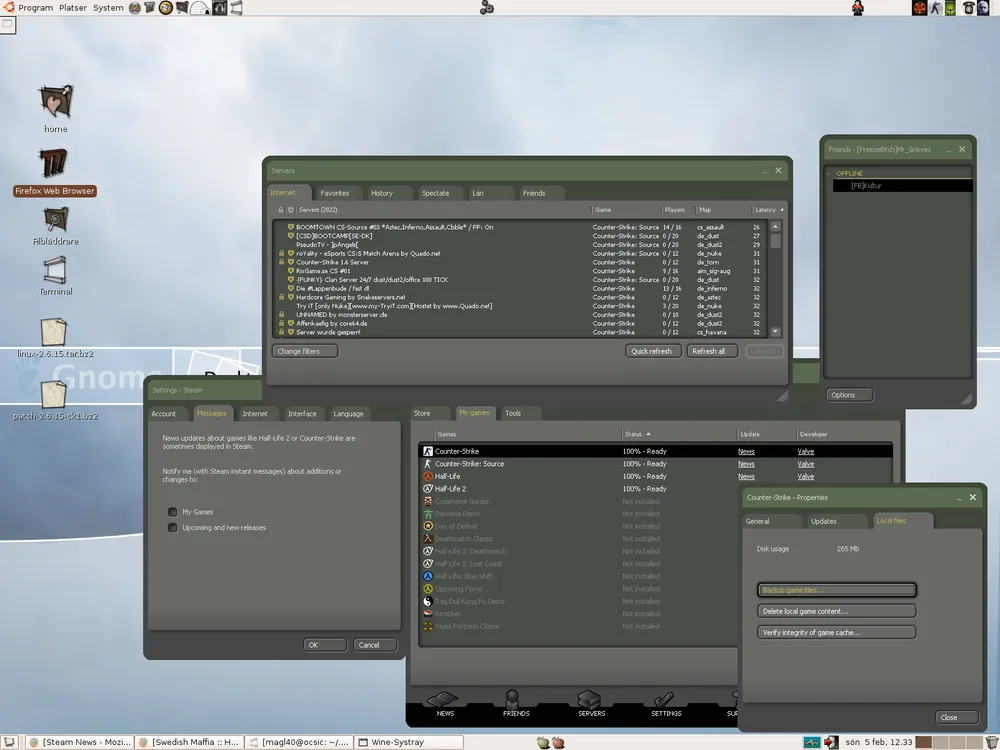Open the System menu in top panel
The height and width of the screenshot is (750, 1000).
click(108, 8)
